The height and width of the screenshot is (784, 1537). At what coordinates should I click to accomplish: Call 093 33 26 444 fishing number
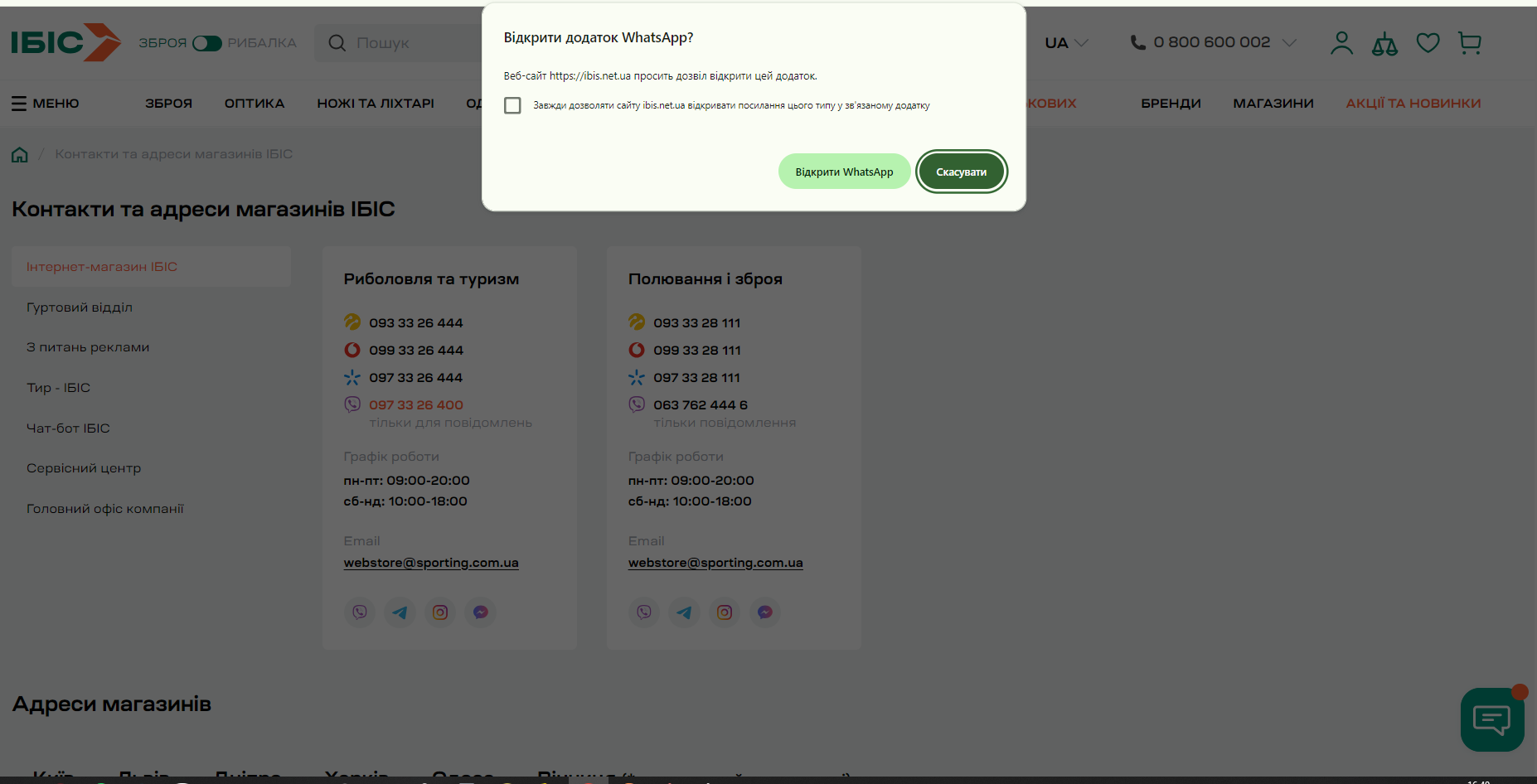416,323
